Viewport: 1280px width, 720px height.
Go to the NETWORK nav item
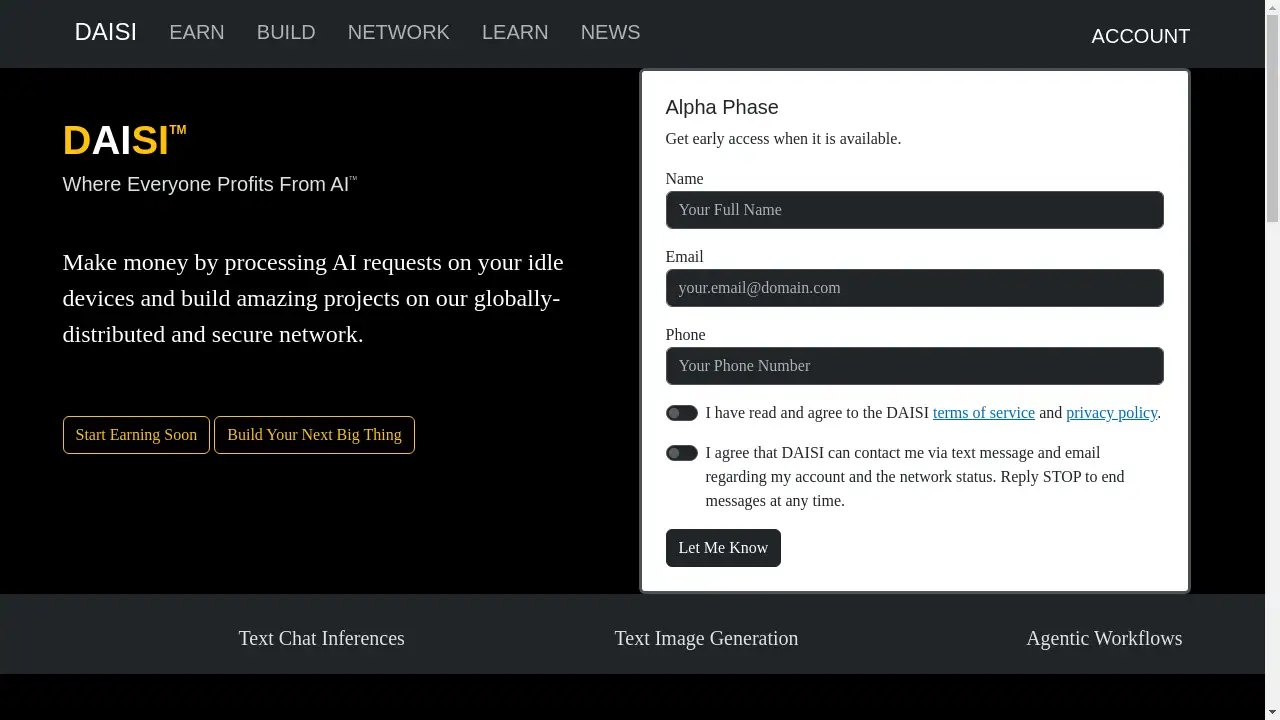(x=399, y=32)
